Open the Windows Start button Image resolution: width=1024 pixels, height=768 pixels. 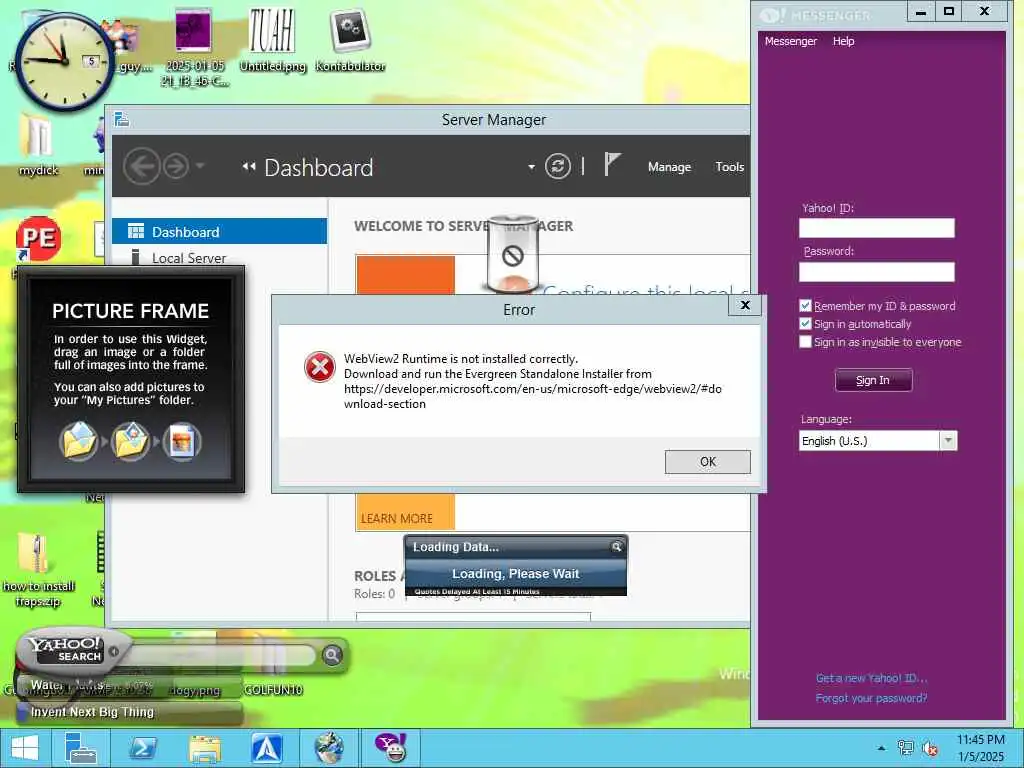click(25, 748)
